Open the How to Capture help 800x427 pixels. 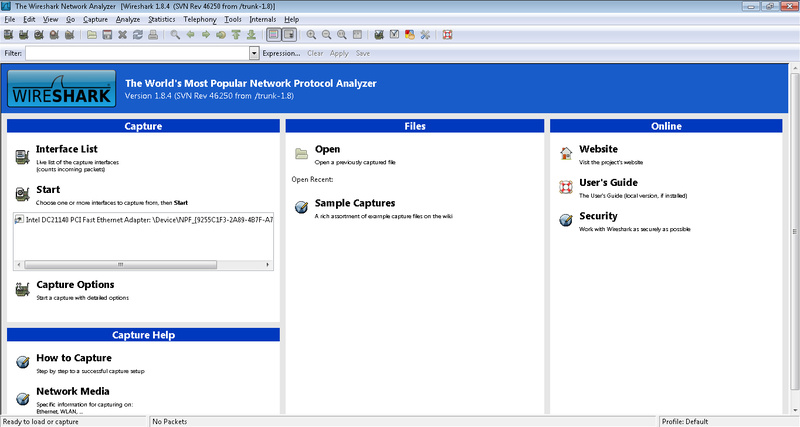(74, 358)
